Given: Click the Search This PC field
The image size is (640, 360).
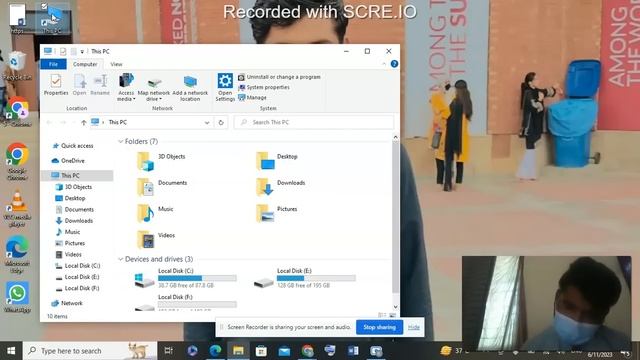Looking at the screenshot, I should click(x=313, y=122).
